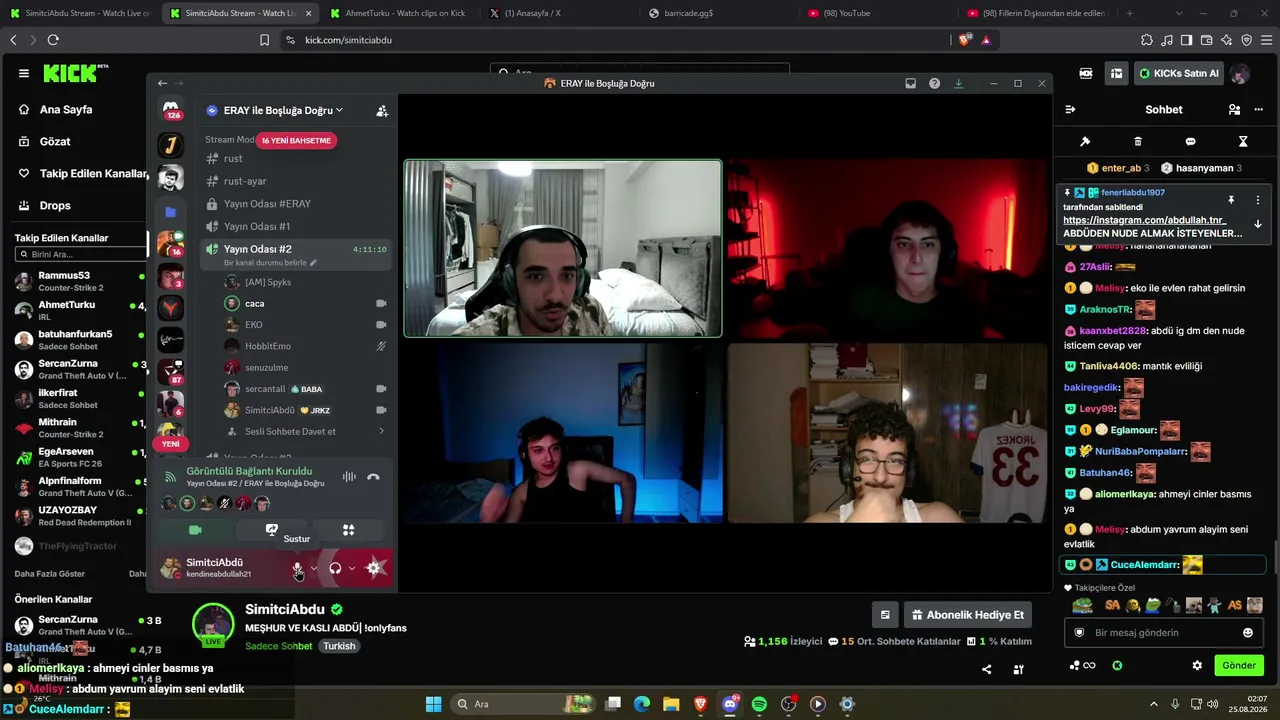The height and width of the screenshot is (720, 1280).
Task: Open the Kick shop icon beside KICKs Satın Al
Action: 1116,73
